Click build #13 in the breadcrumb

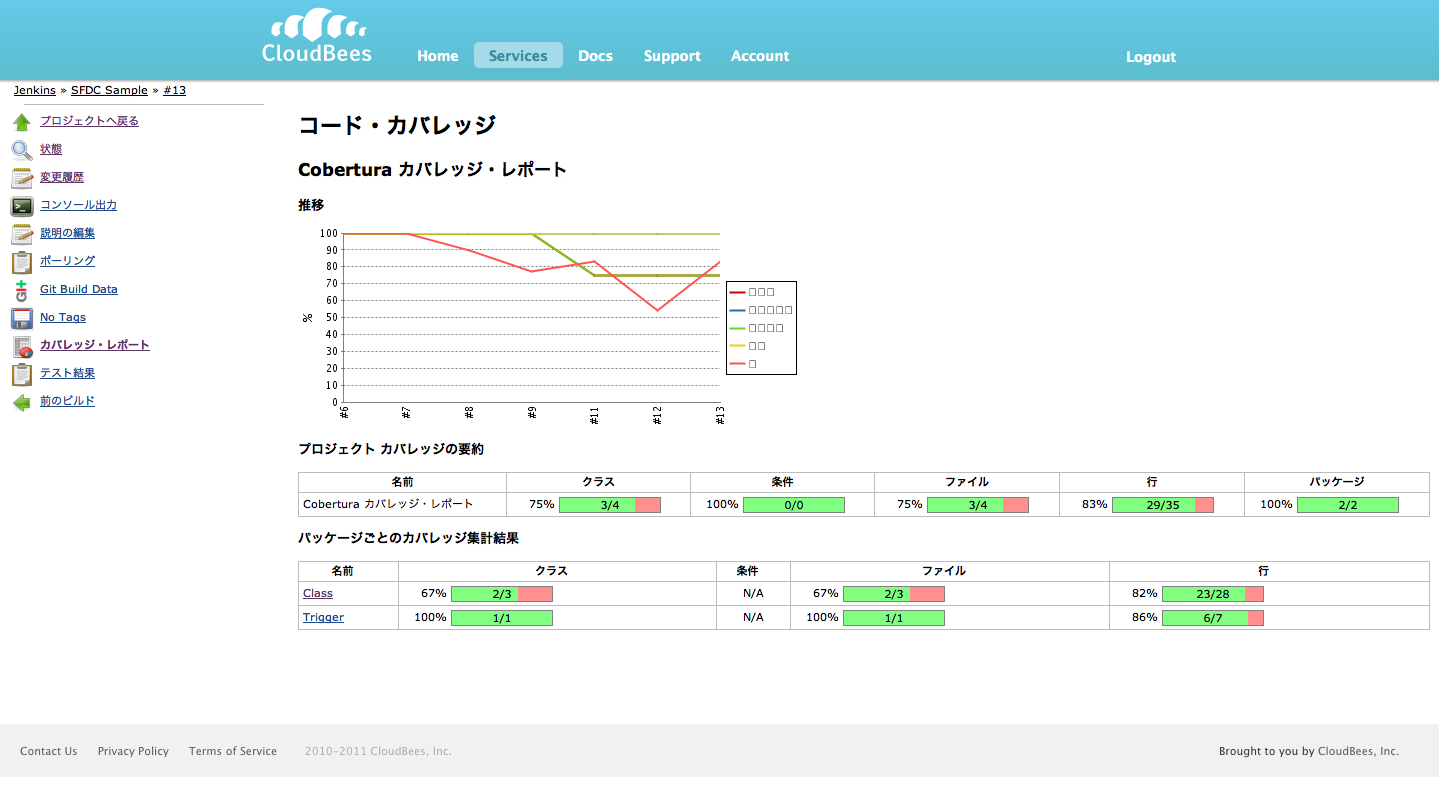click(x=175, y=90)
